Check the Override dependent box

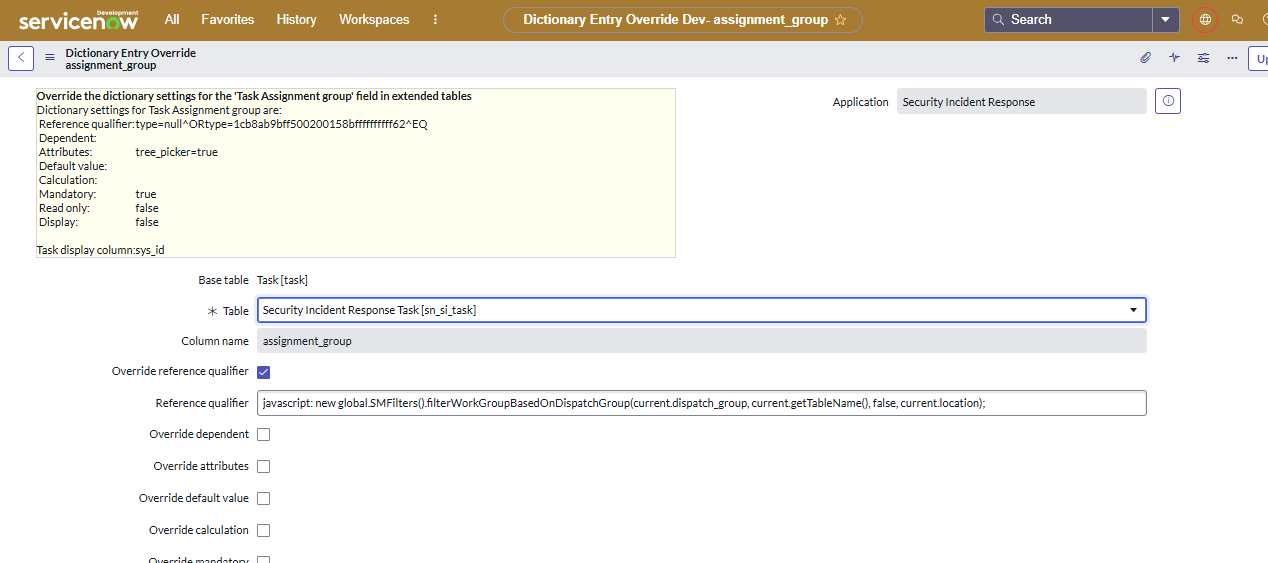[x=264, y=434]
